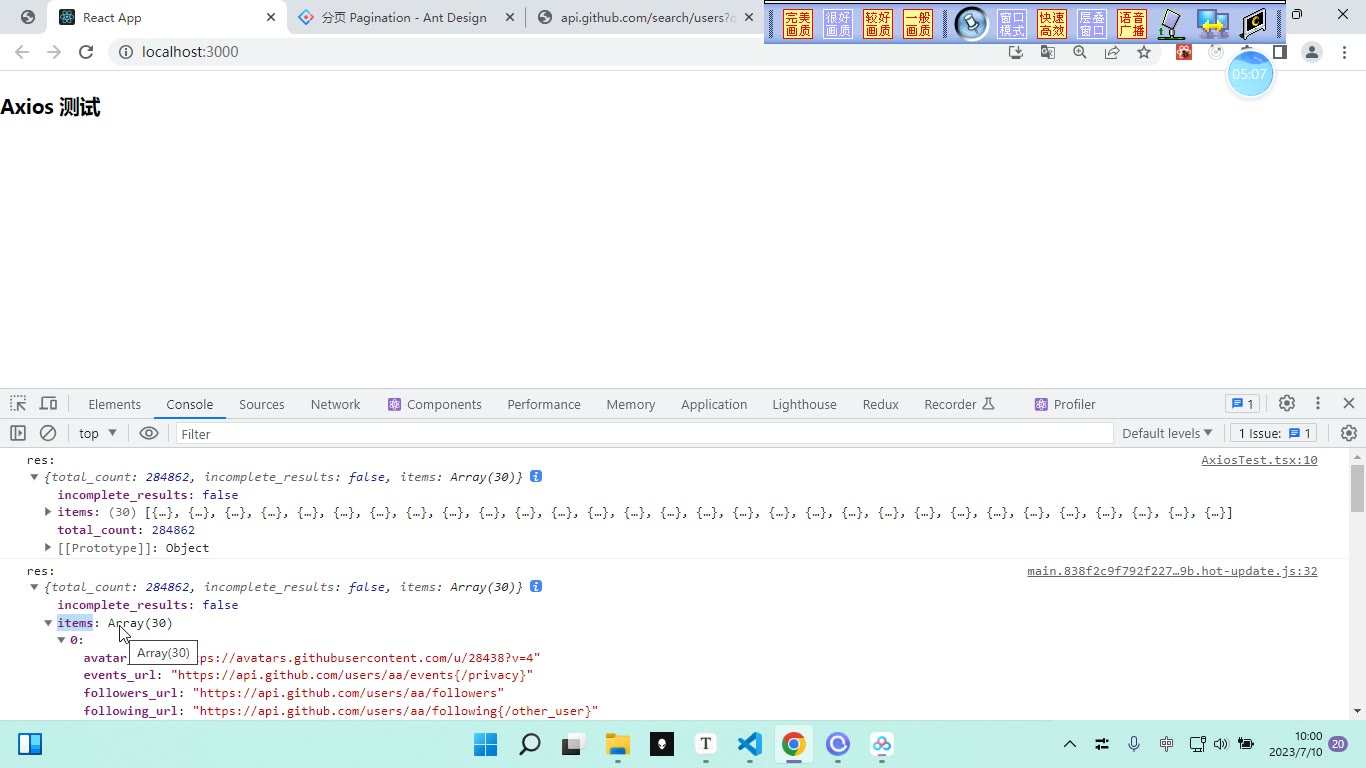Image resolution: width=1366 pixels, height=768 pixels.
Task: Open AxiosTest.tsx:10 source link
Action: [1259, 460]
